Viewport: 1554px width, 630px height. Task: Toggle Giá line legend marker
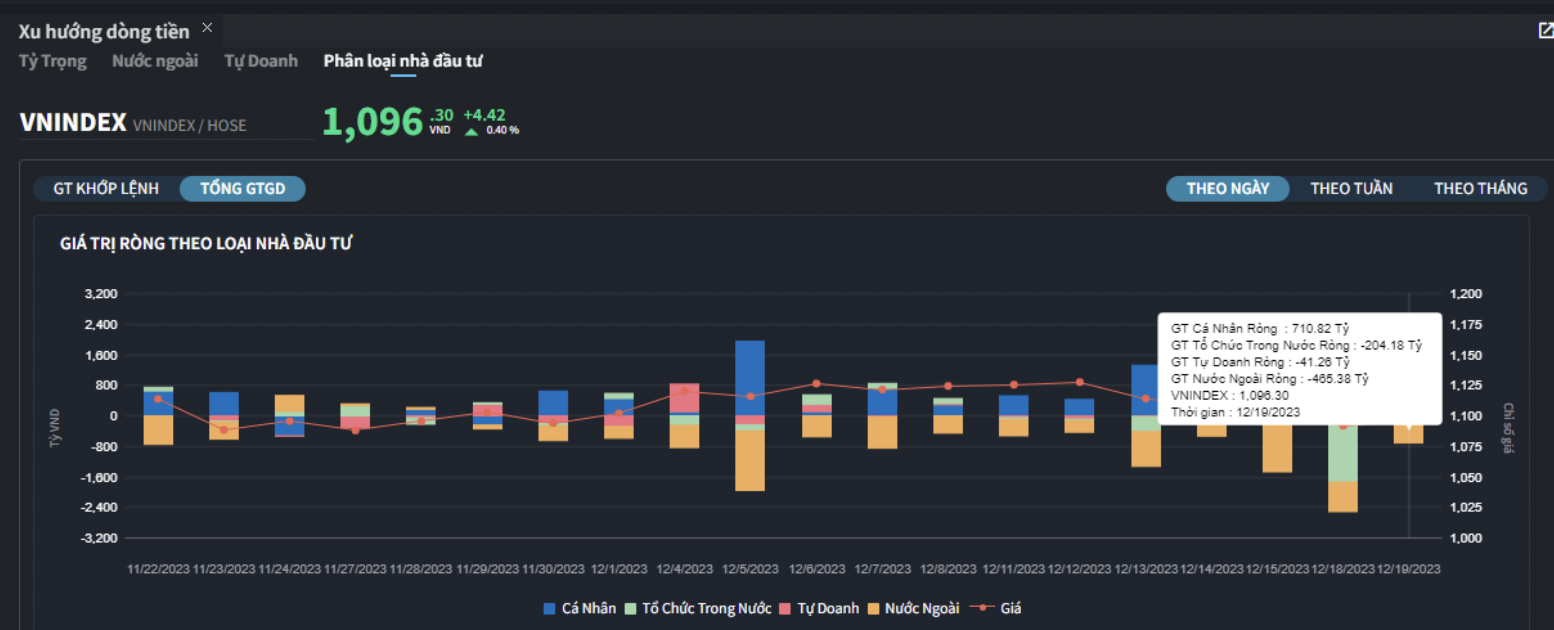[984, 608]
